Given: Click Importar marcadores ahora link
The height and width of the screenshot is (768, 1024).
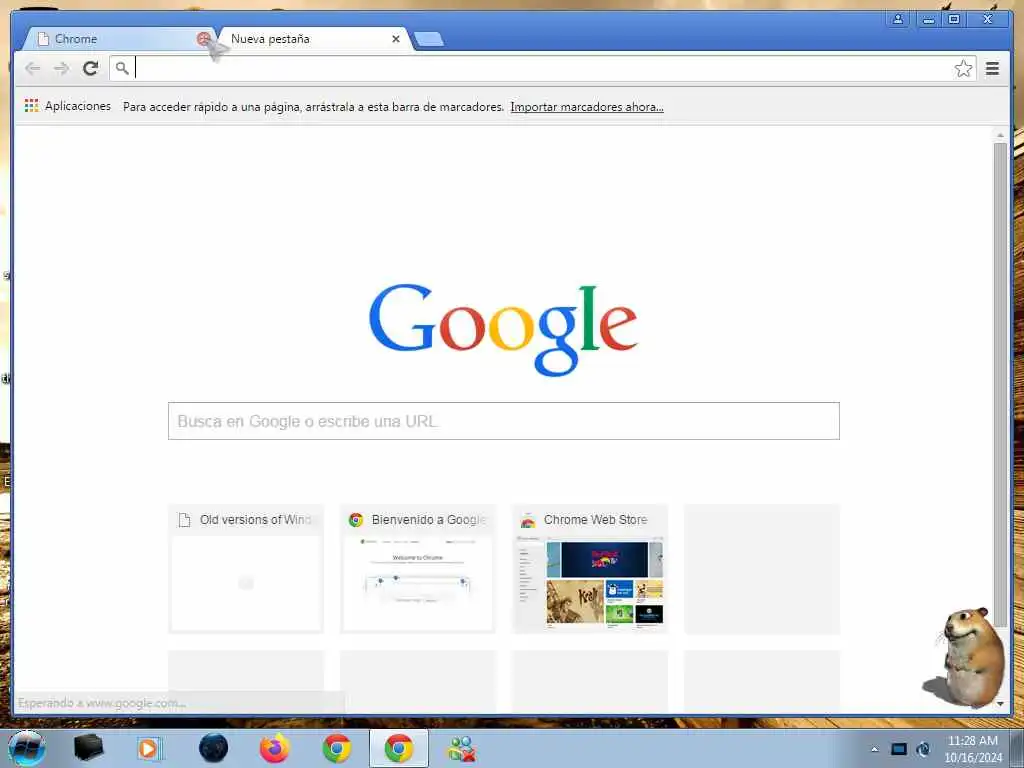Looking at the screenshot, I should pos(586,107).
